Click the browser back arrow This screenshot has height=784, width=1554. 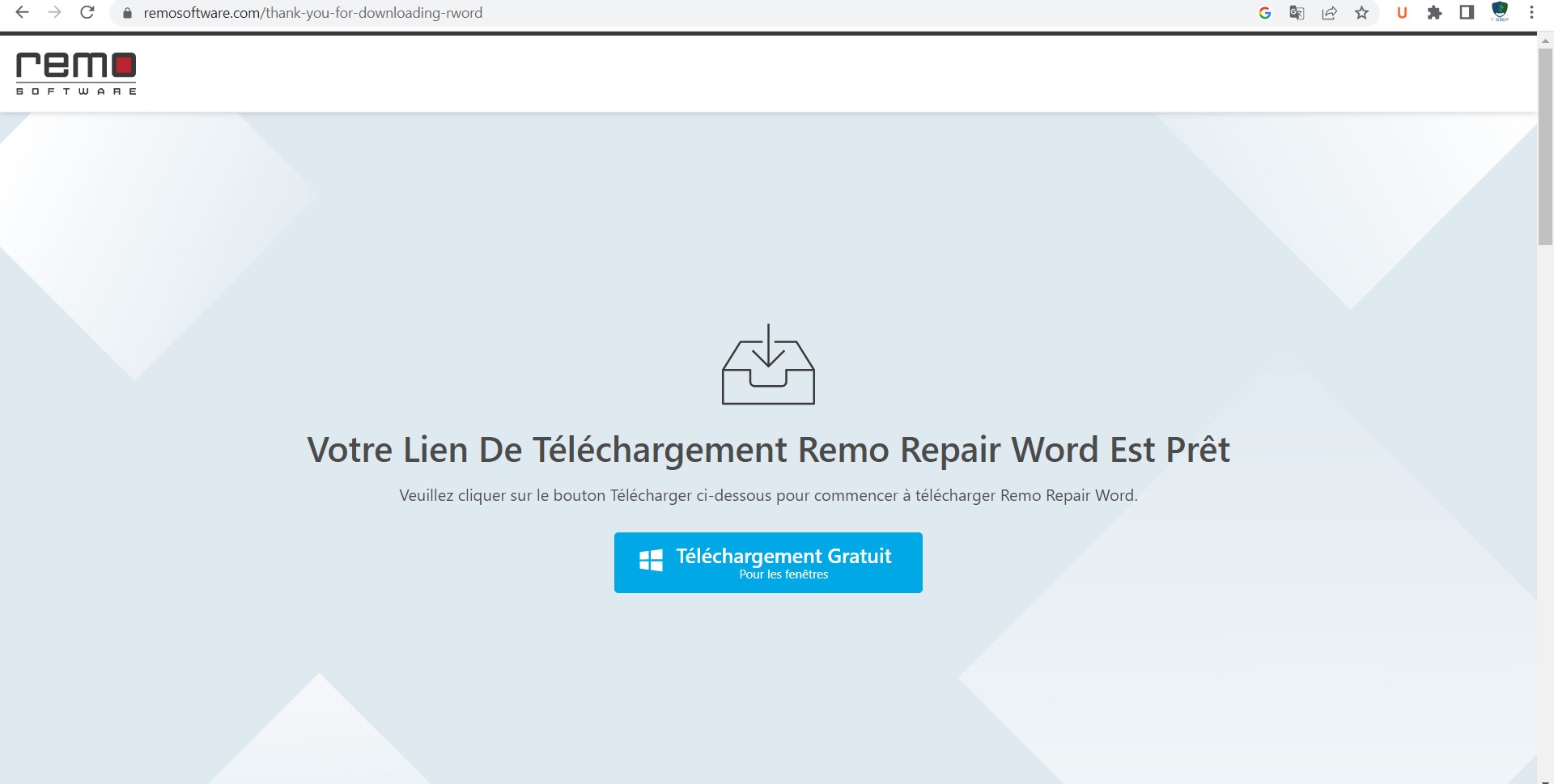click(x=23, y=13)
